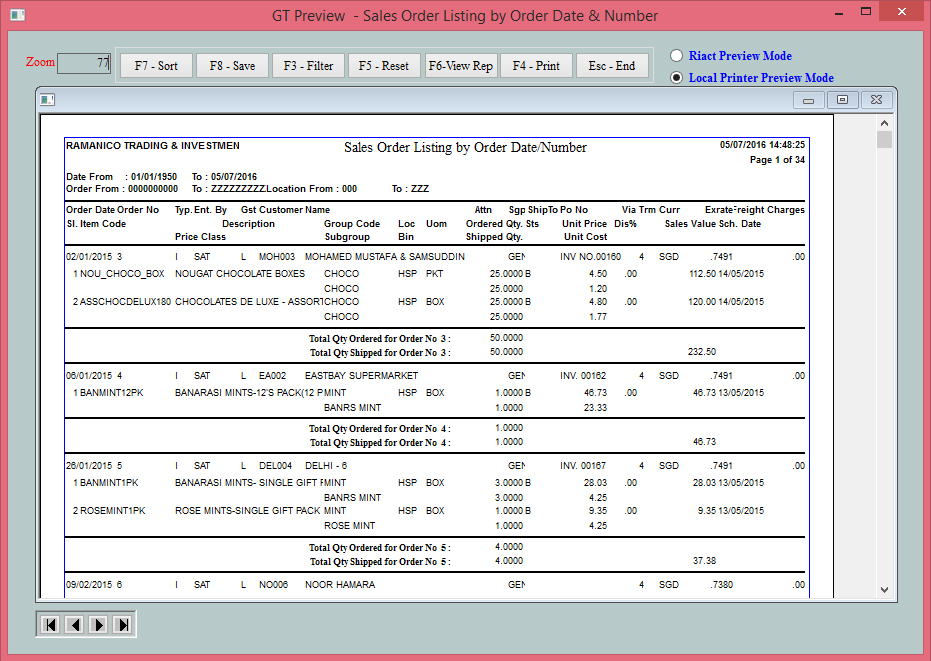Click the F7 - Sort button
This screenshot has width=931, height=661.
click(156, 66)
